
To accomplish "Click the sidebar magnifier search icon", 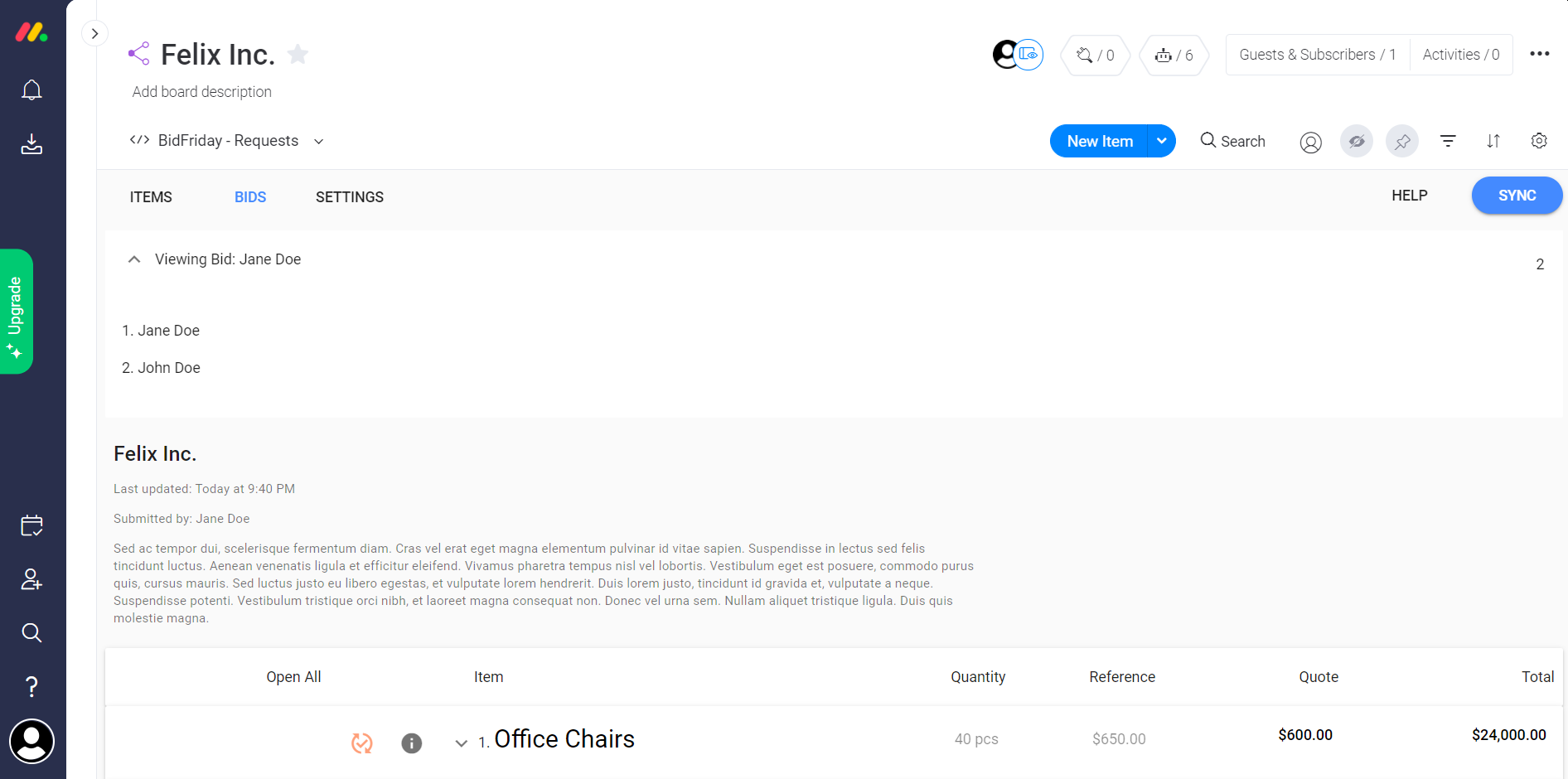I will pos(31,633).
